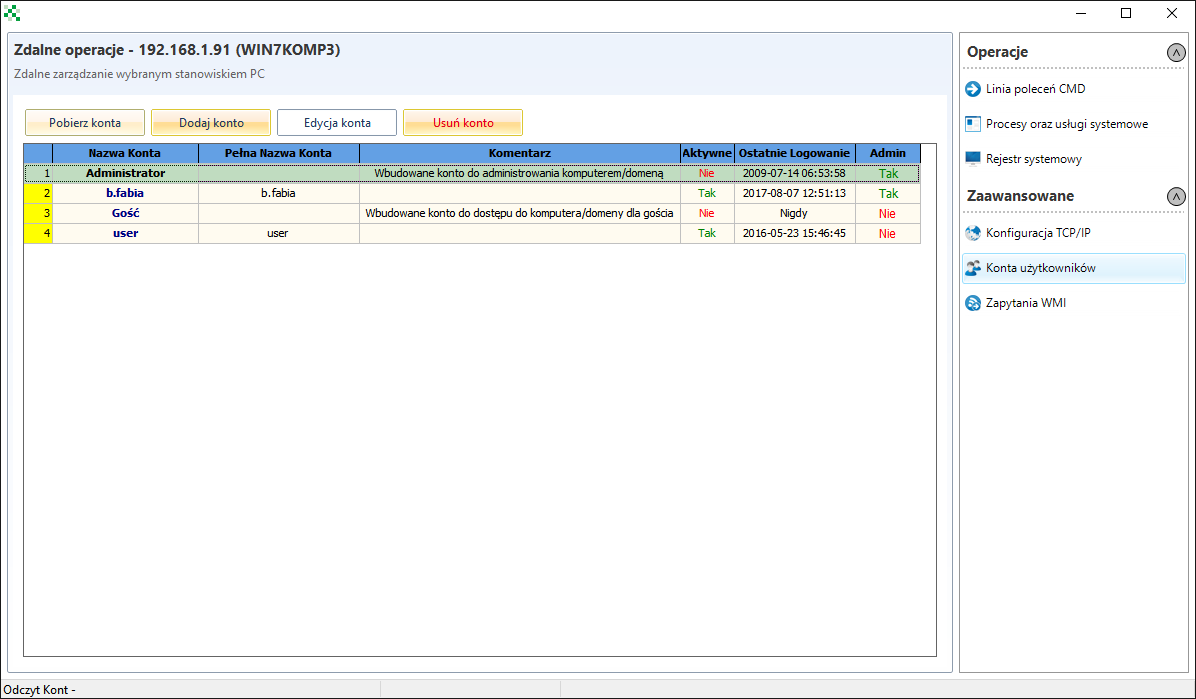1196x699 pixels.
Task: Minimize the application window
Action: 1080,13
